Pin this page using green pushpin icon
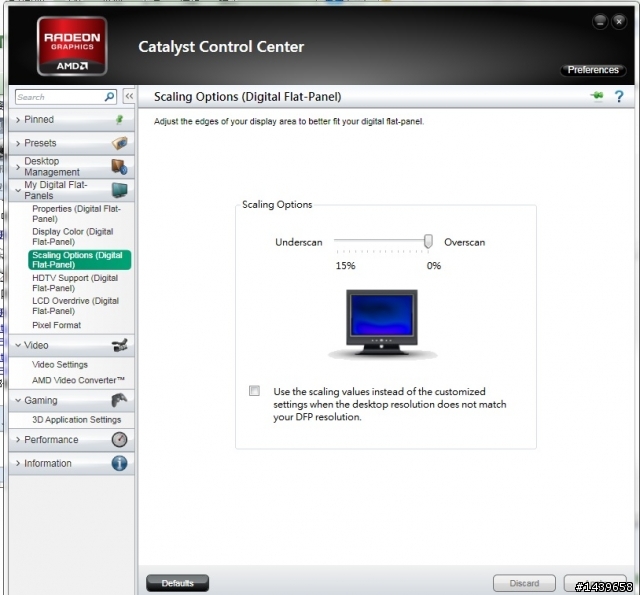The height and width of the screenshot is (595, 640). coord(597,96)
